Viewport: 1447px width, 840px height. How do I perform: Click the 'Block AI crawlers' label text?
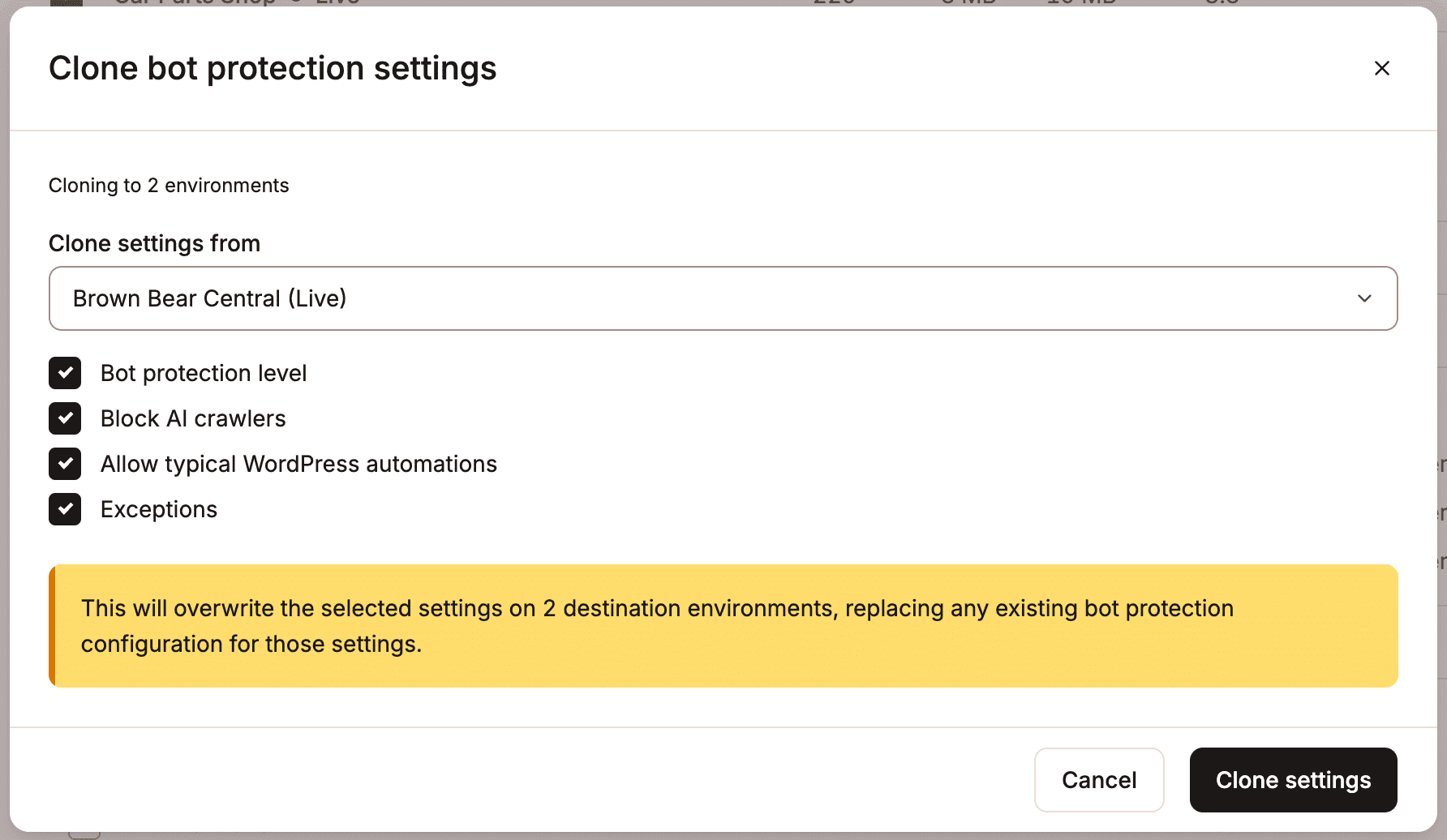tap(193, 418)
